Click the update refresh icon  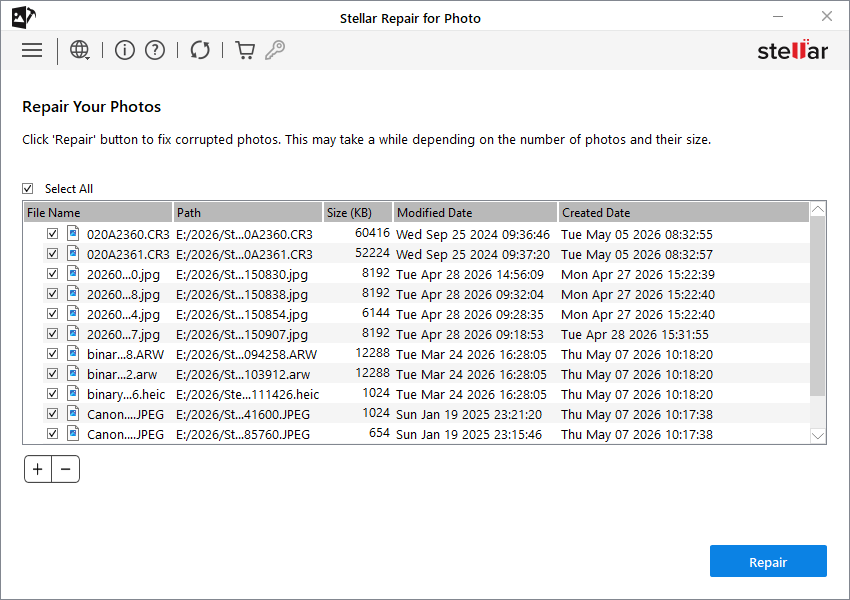click(200, 50)
